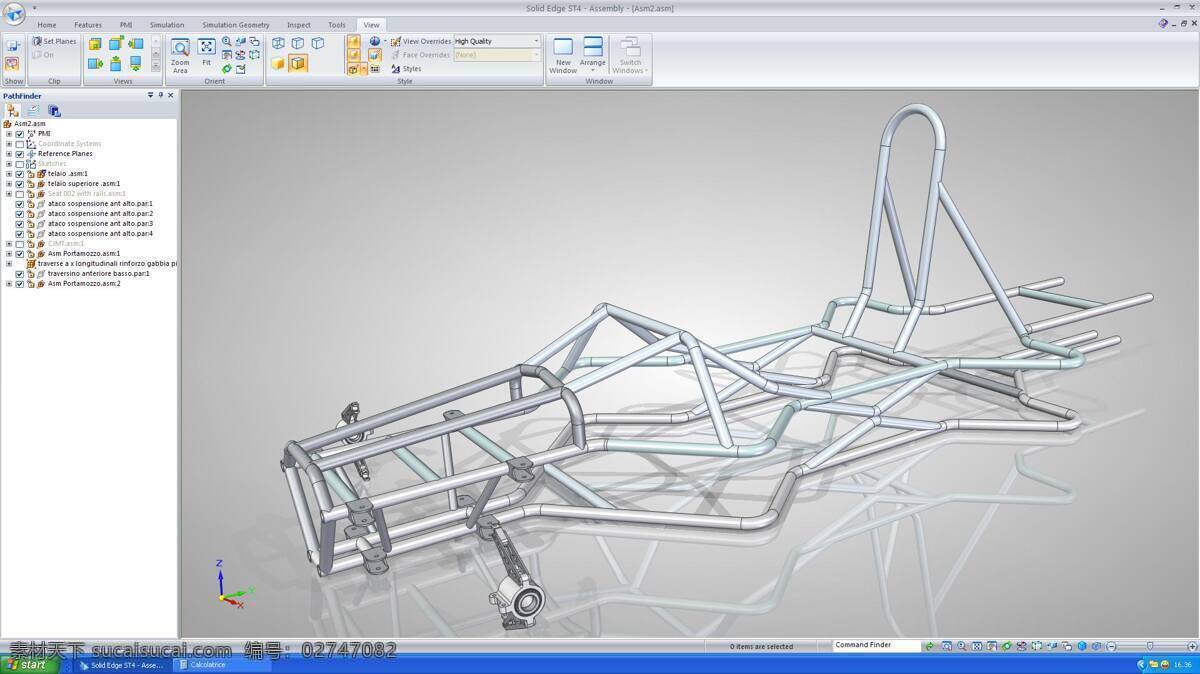Click the Set Planes clip command
The height and width of the screenshot is (674, 1200).
pyautogui.click(x=54, y=41)
